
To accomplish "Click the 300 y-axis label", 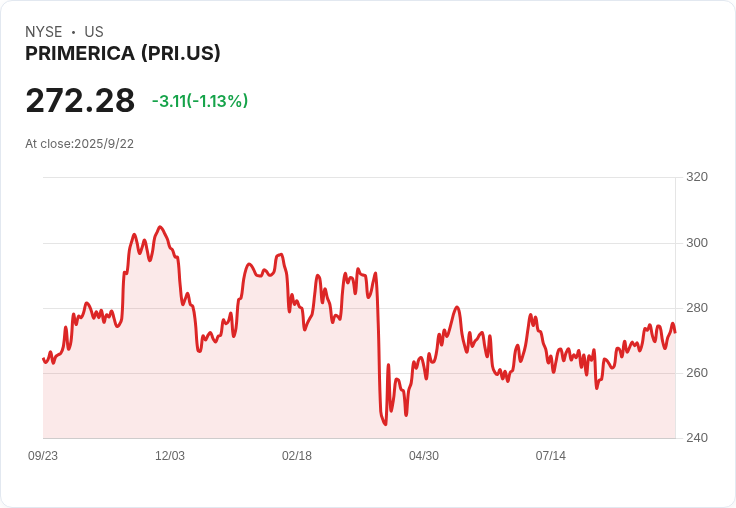I will tap(696, 243).
